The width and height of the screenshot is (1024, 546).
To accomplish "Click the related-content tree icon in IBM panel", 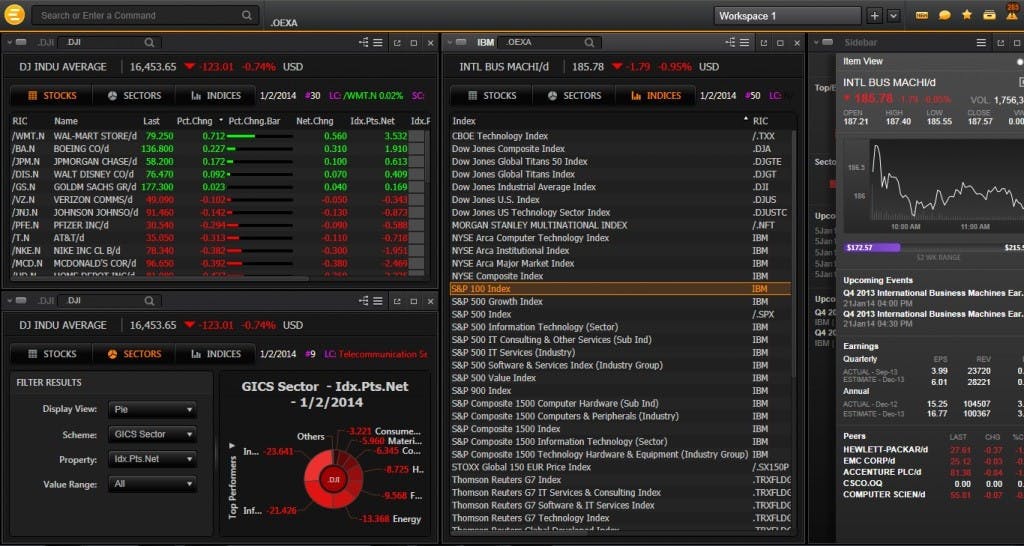I will point(730,42).
